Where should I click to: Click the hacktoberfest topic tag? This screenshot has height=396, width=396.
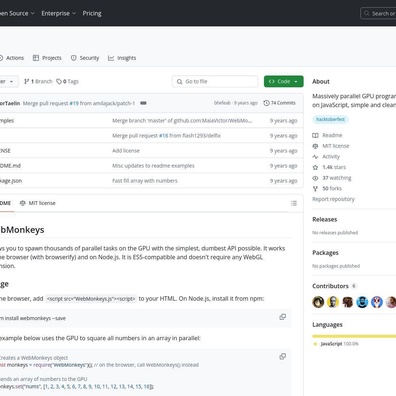point(330,119)
